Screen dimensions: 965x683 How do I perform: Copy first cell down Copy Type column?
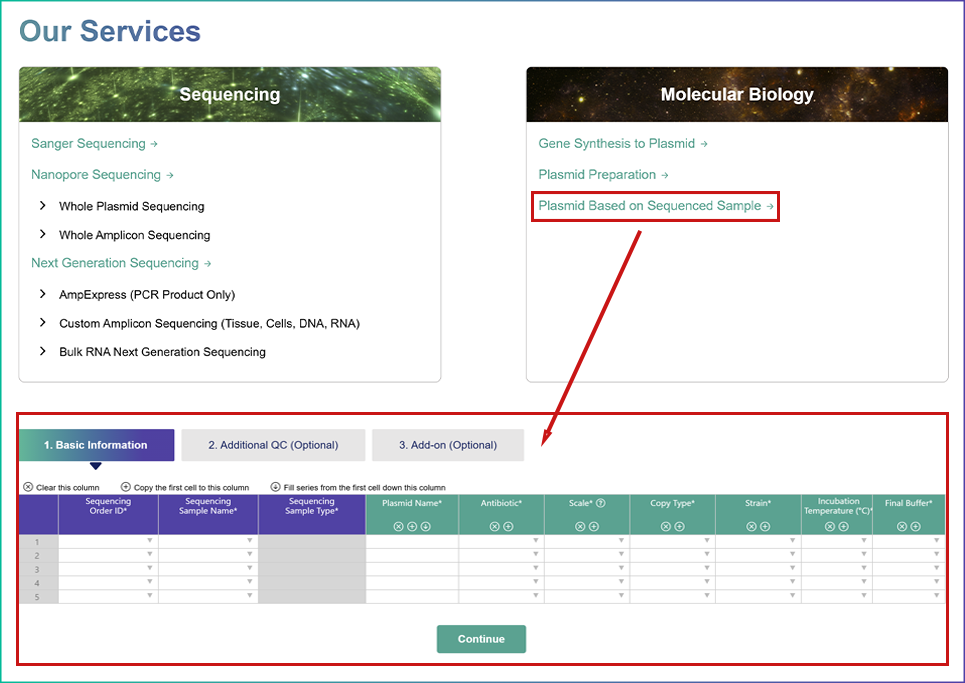679,526
